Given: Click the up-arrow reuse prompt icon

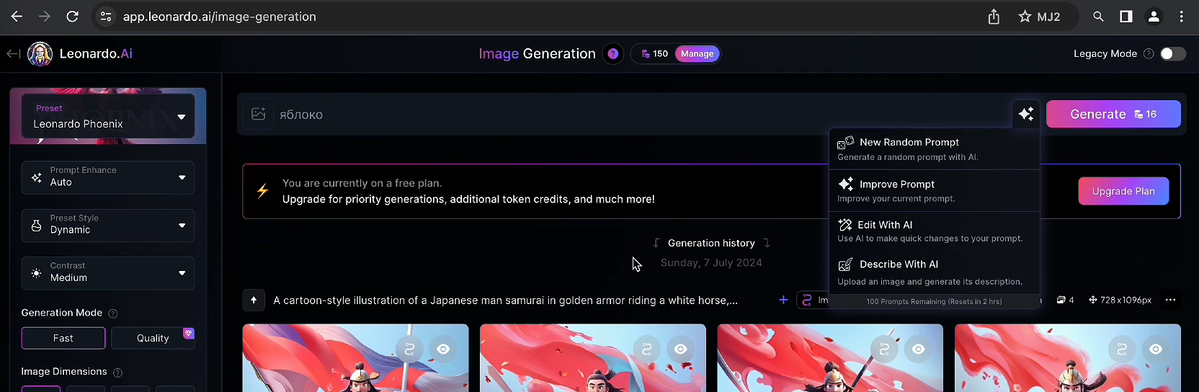Looking at the screenshot, I should [x=254, y=300].
